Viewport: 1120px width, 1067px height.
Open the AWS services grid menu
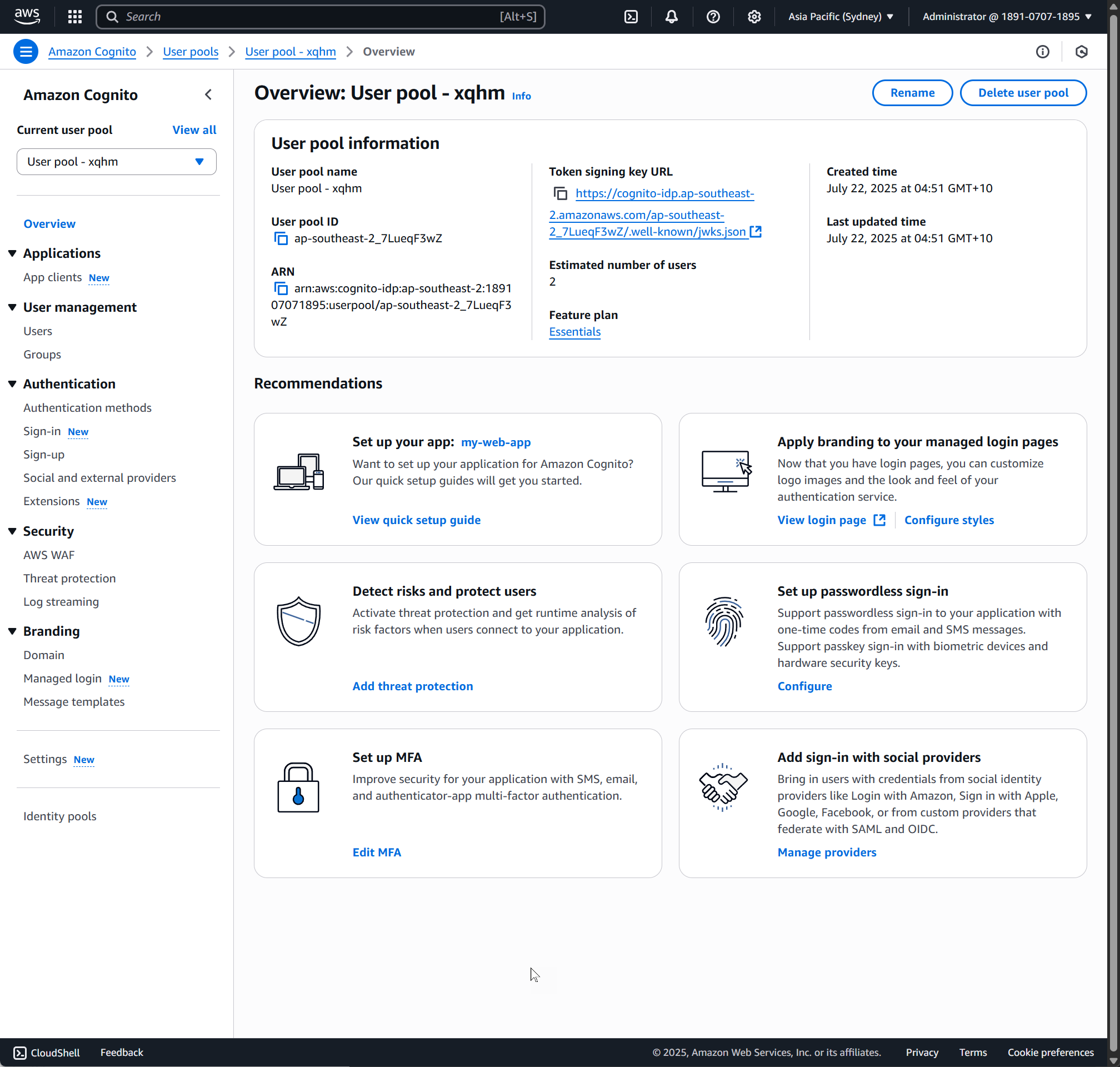coord(74,17)
